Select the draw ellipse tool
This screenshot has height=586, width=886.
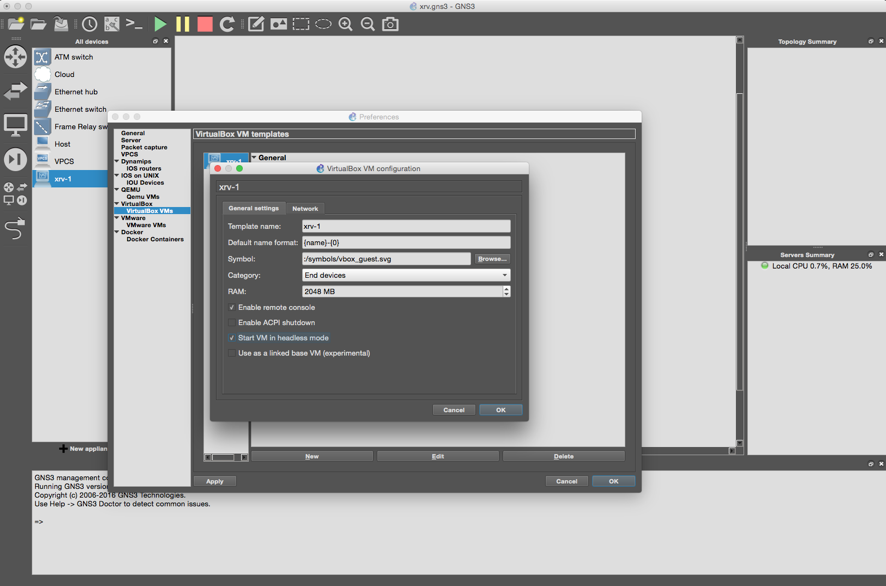[323, 24]
